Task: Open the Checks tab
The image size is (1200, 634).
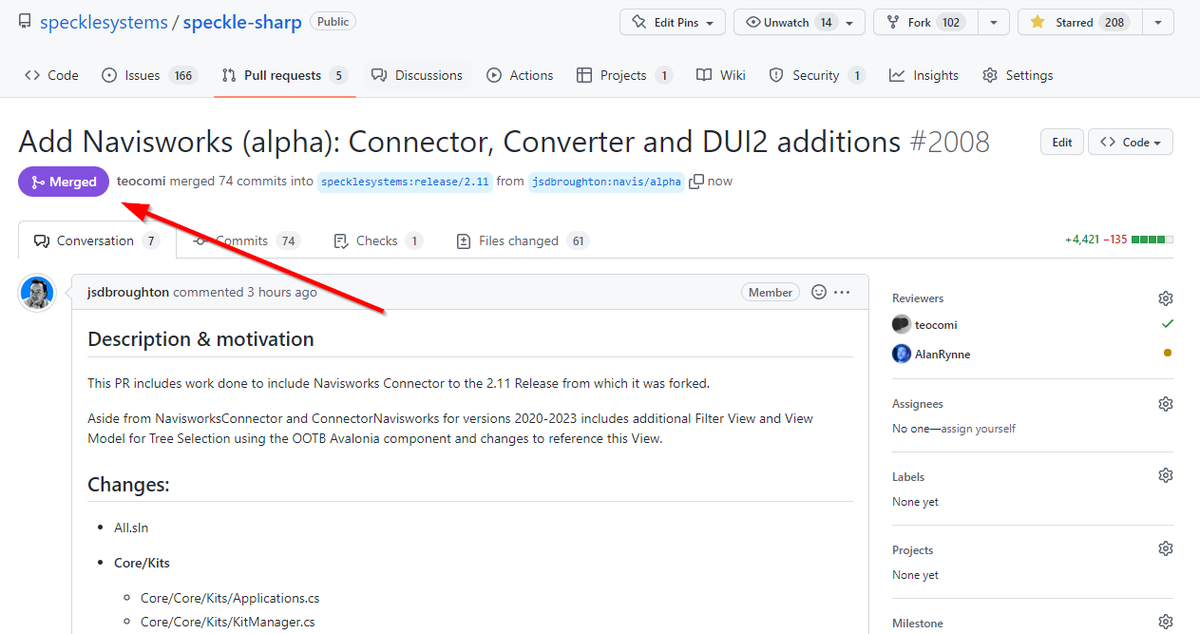Action: pyautogui.click(x=377, y=241)
